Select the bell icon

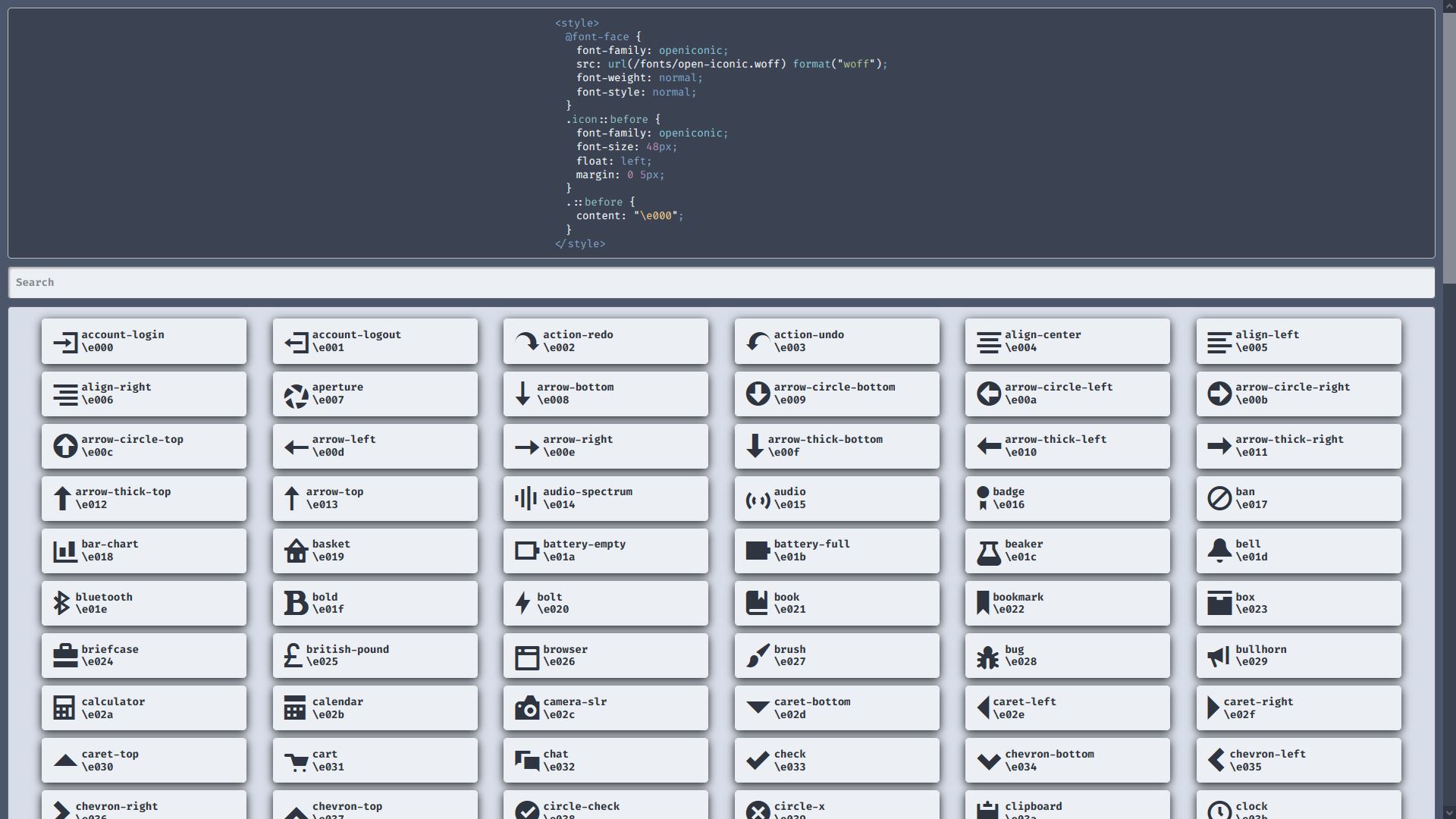[1219, 551]
